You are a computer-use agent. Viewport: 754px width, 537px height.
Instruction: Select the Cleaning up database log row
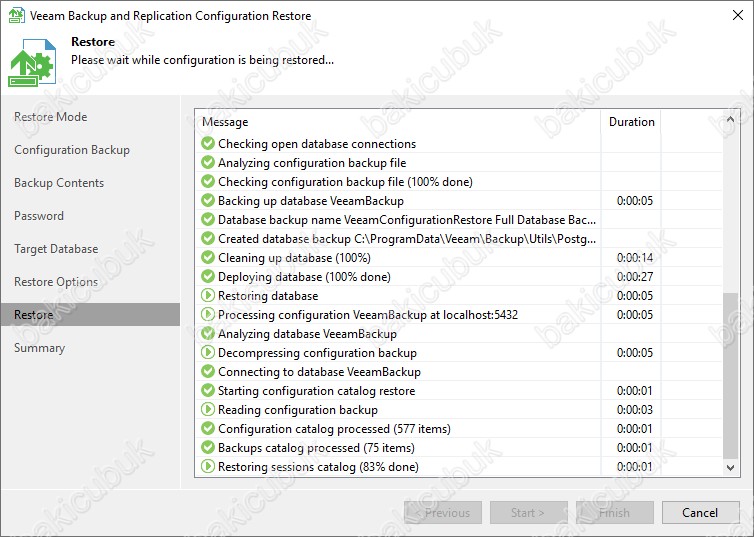pos(400,258)
